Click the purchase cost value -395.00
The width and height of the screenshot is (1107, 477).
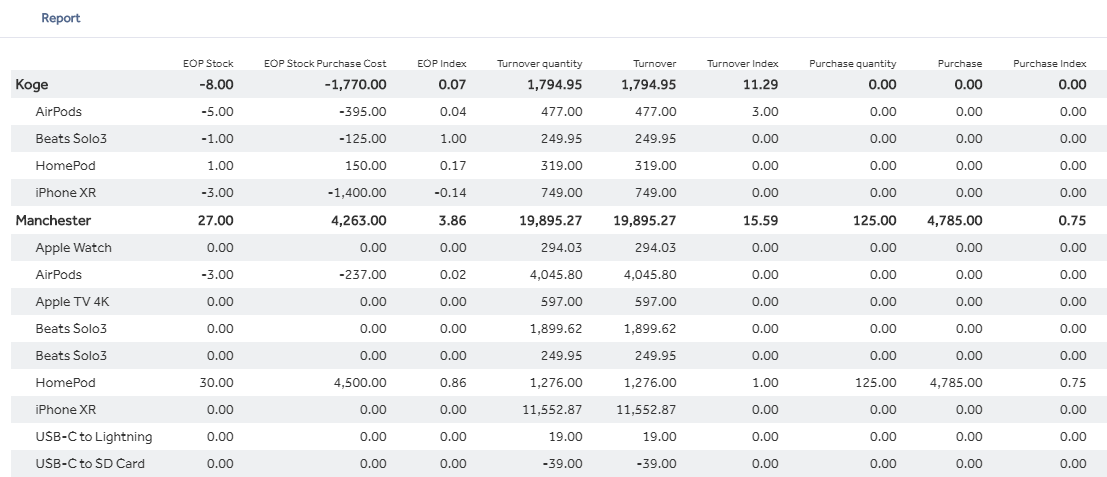362,111
